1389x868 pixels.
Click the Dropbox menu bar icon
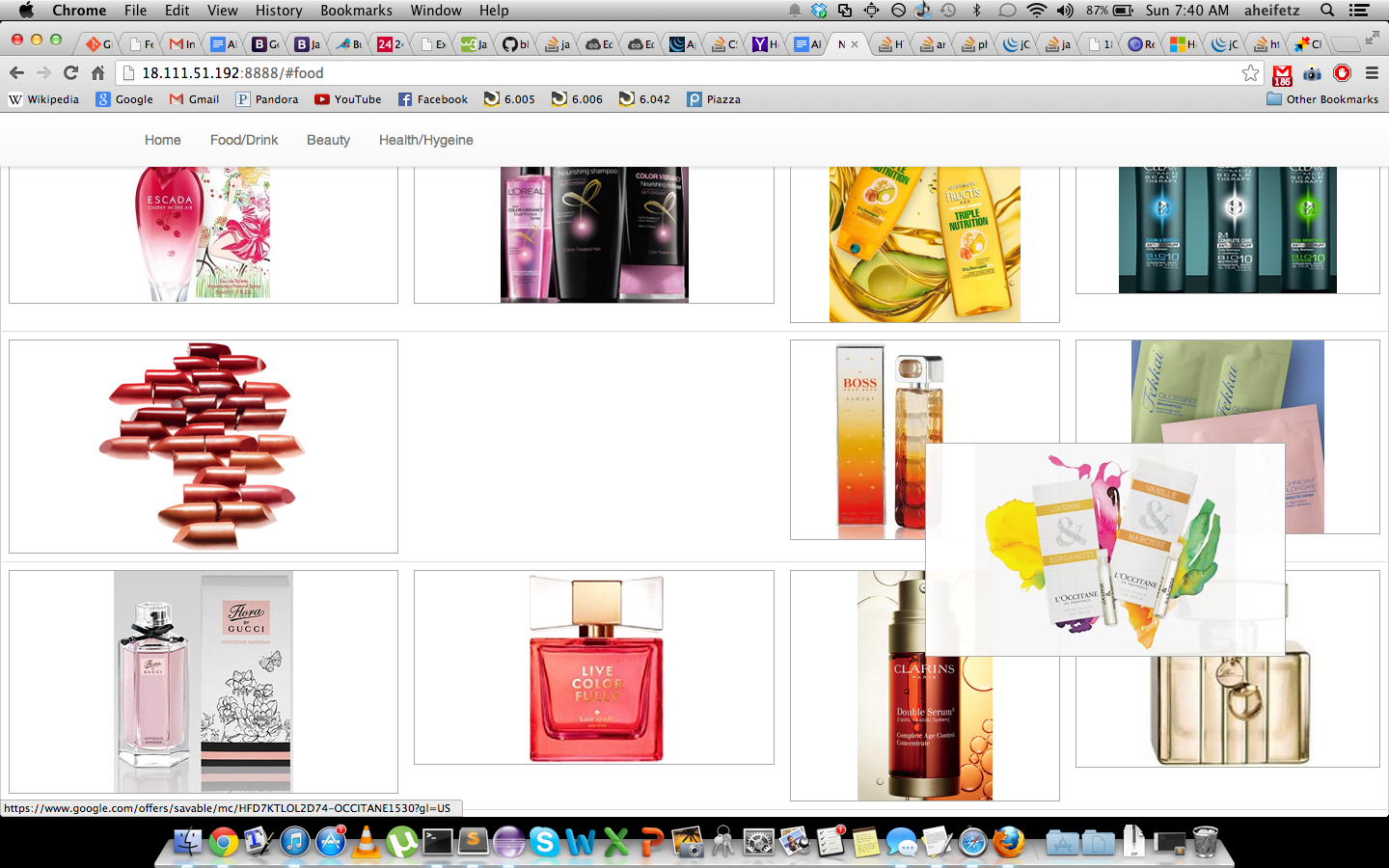[x=819, y=10]
